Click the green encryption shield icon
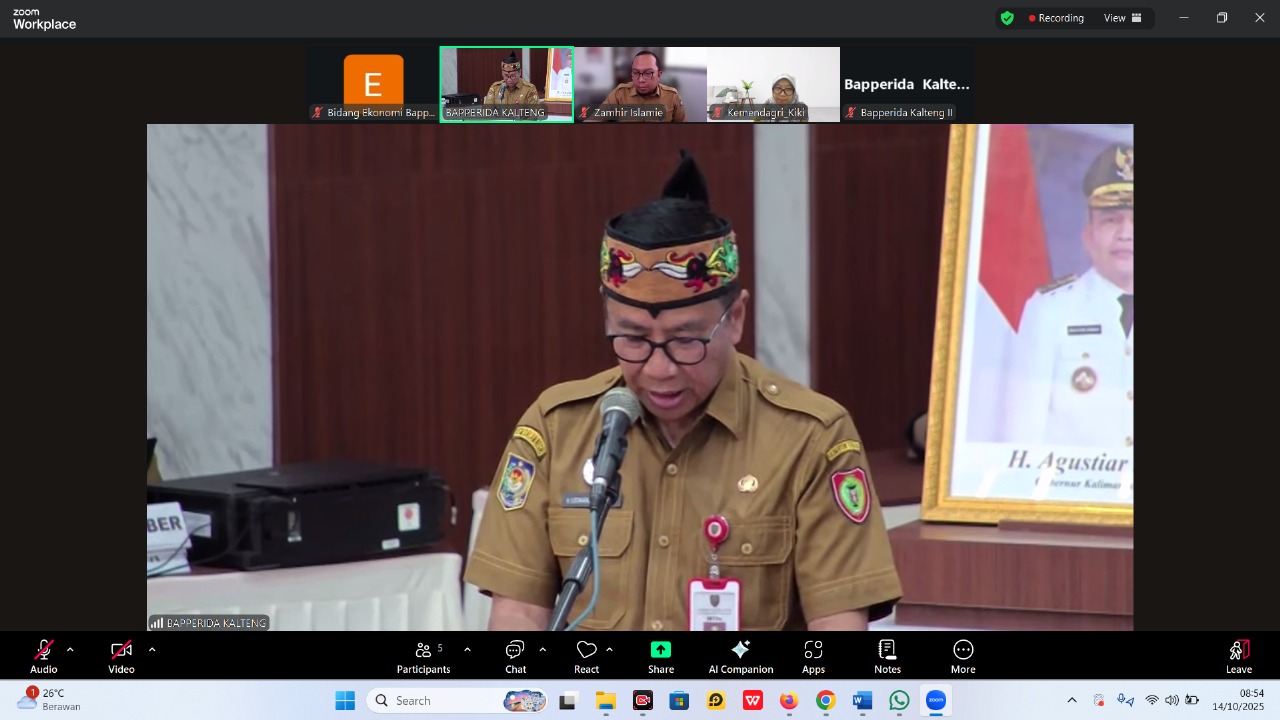 (1007, 18)
